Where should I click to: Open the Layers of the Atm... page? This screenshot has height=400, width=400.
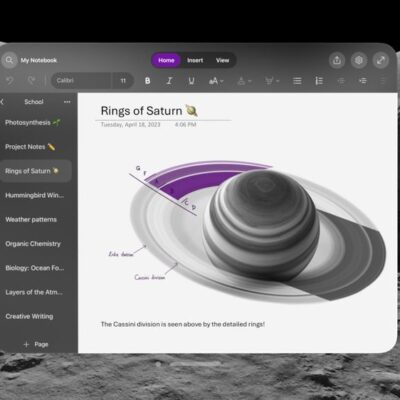pos(36,292)
